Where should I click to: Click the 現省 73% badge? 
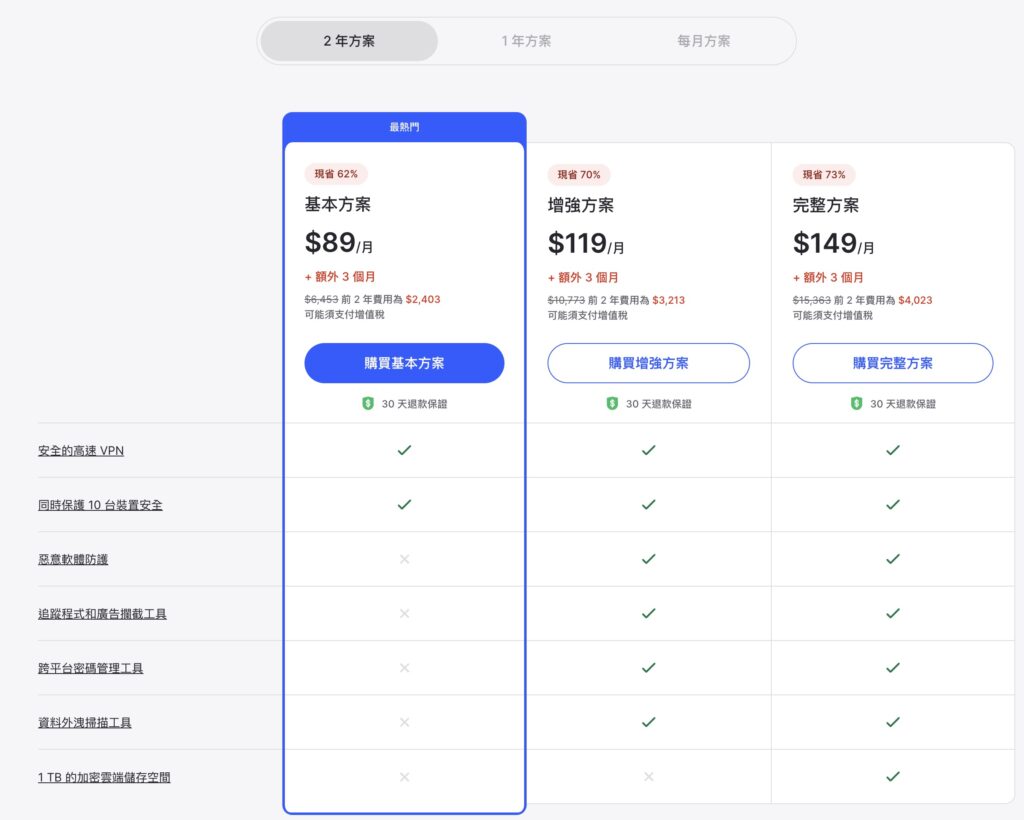824,174
